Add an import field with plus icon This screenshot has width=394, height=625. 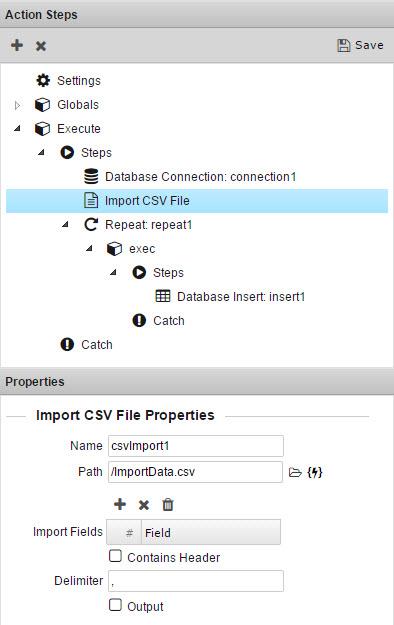pos(120,504)
